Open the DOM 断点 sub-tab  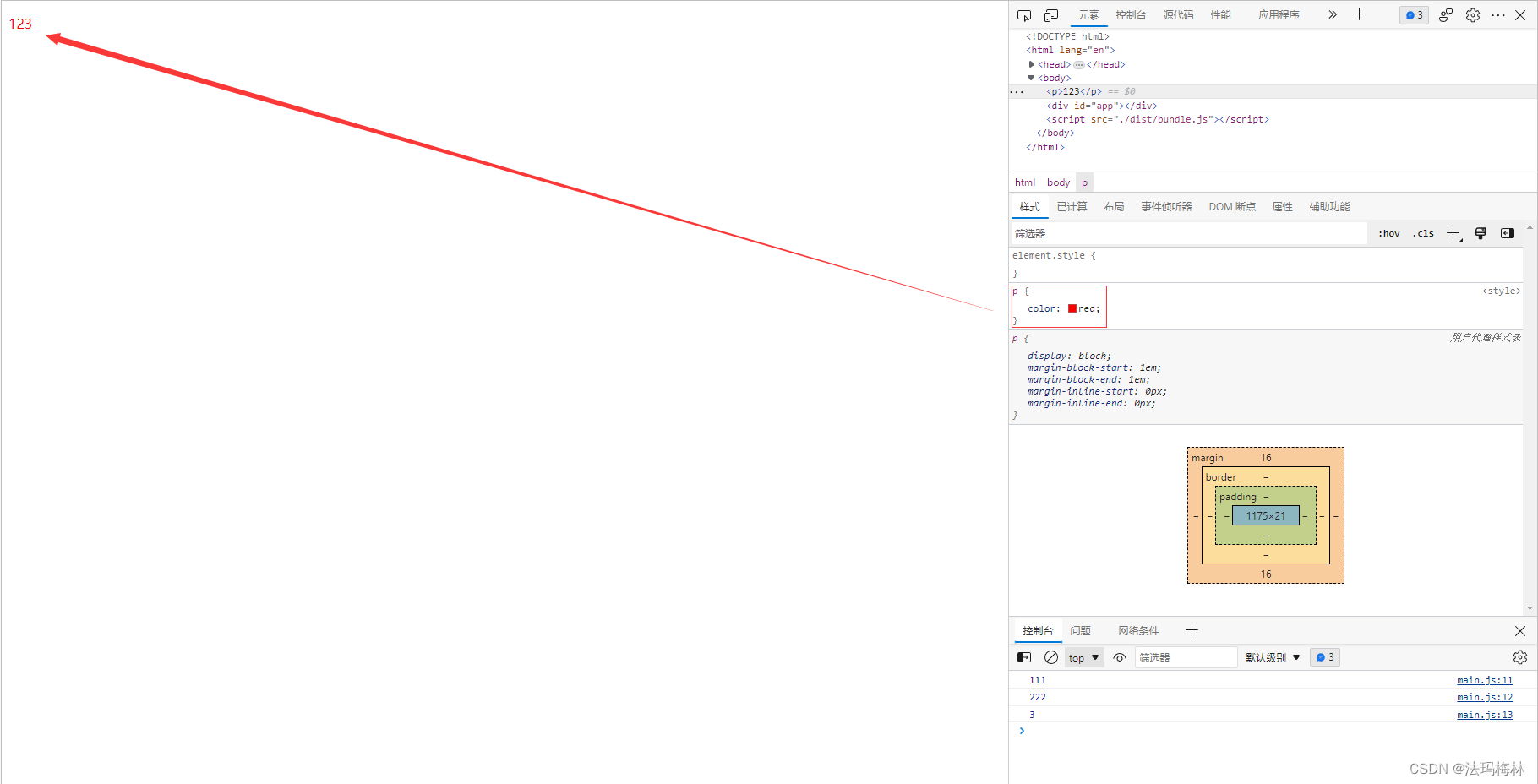coord(1232,207)
